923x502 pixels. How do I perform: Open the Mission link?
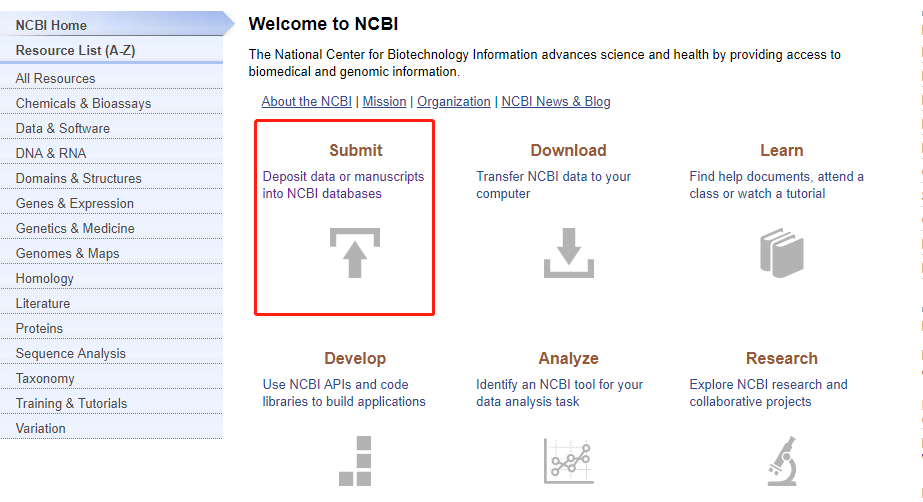[x=384, y=101]
